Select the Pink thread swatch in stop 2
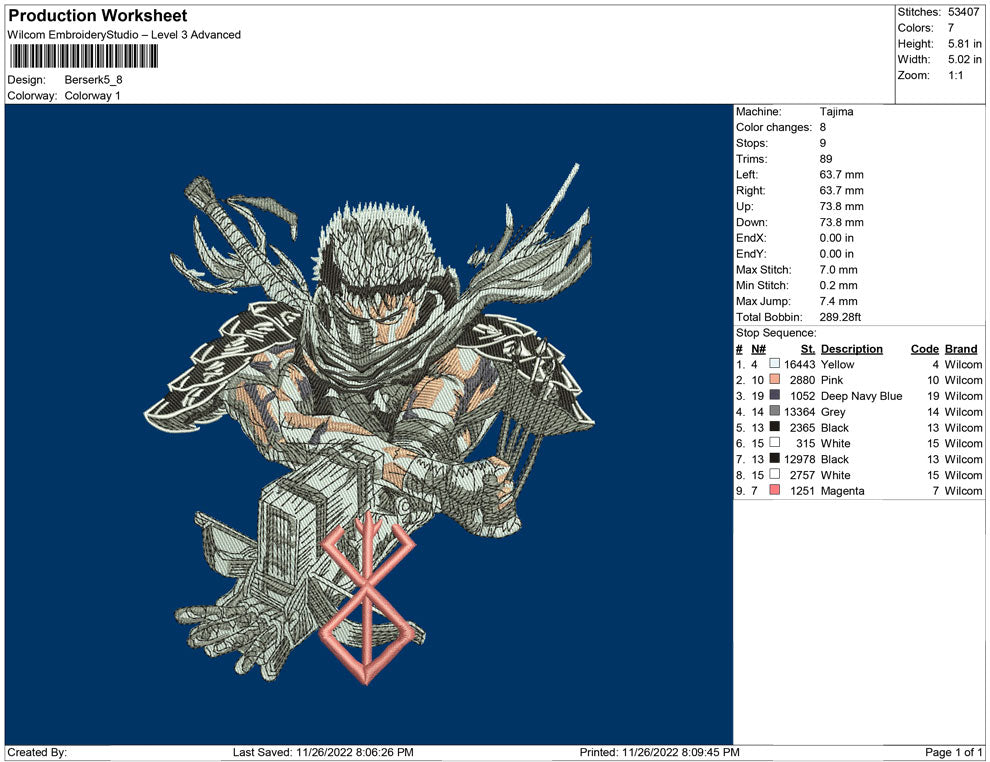The width and height of the screenshot is (990, 762). point(775,381)
